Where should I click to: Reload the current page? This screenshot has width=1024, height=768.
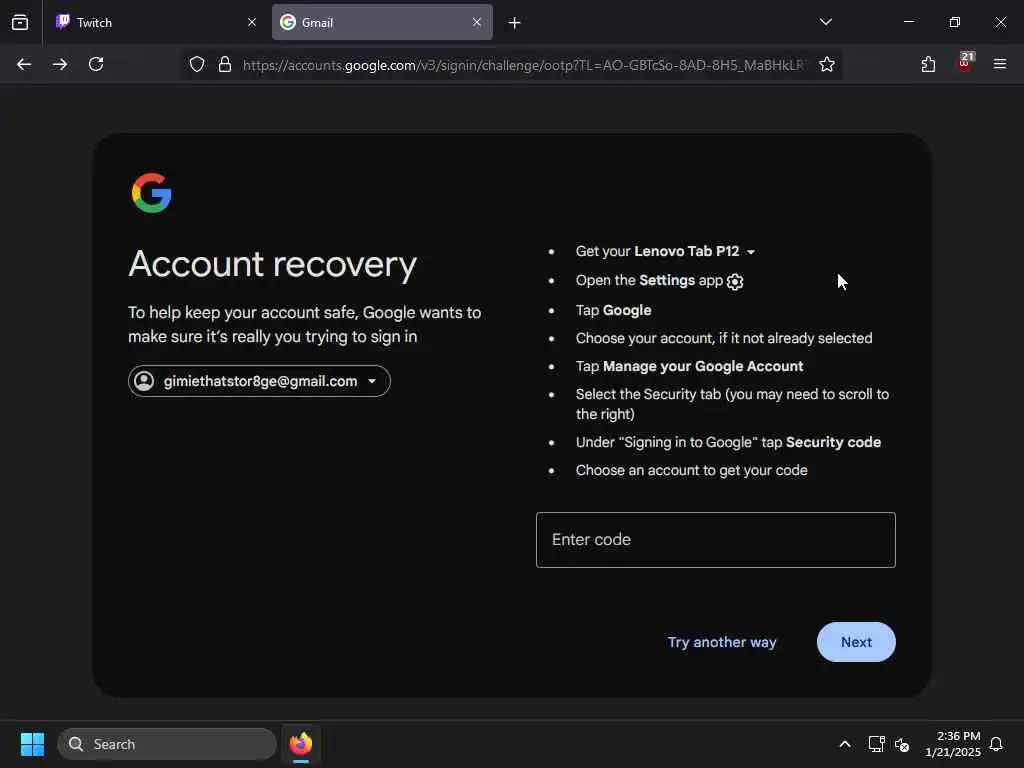(96, 64)
